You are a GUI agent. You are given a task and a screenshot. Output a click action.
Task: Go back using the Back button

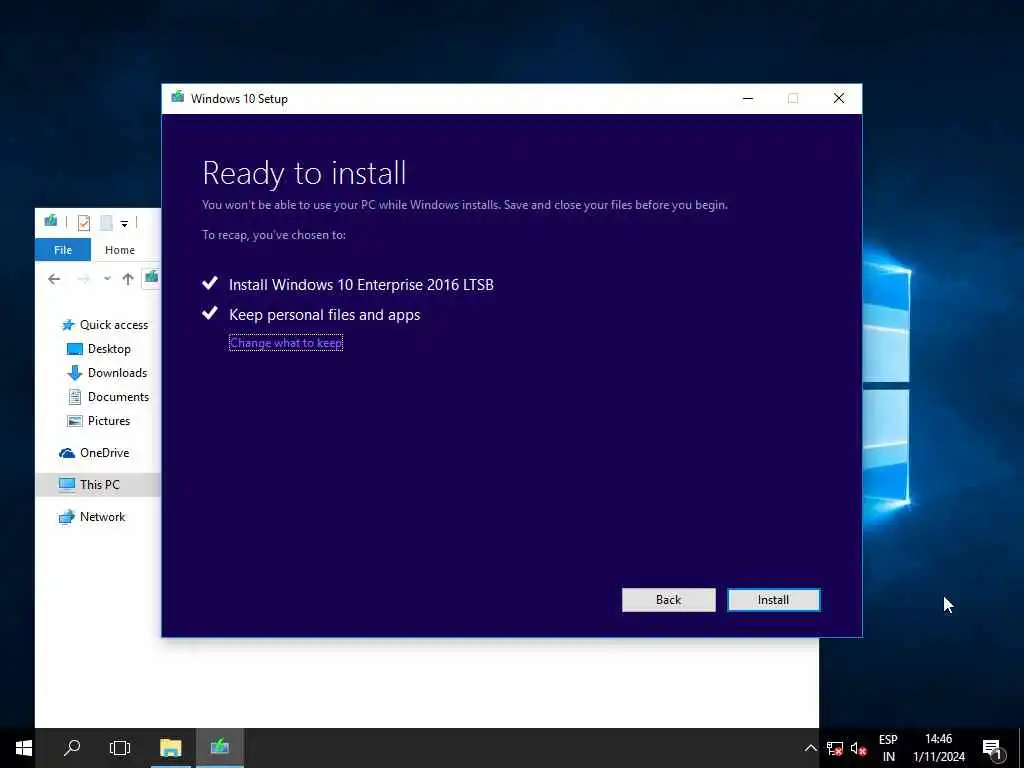668,600
